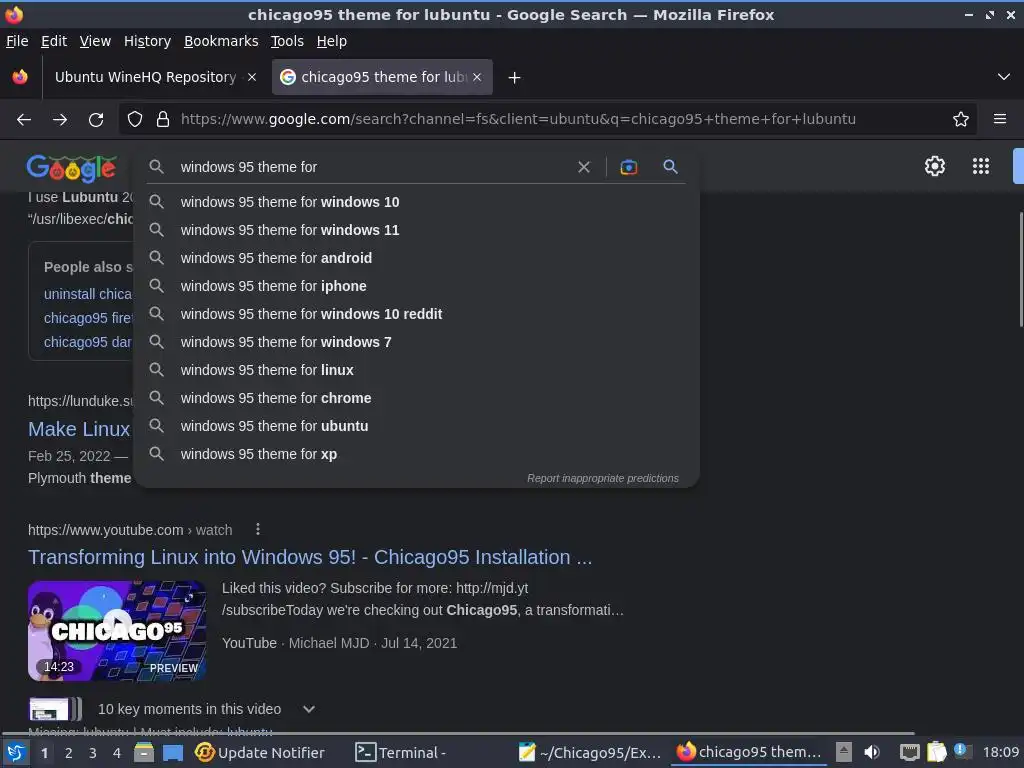The width and height of the screenshot is (1024, 768).
Task: Click 'uninstall chica...' related search link
Action: [88, 295]
